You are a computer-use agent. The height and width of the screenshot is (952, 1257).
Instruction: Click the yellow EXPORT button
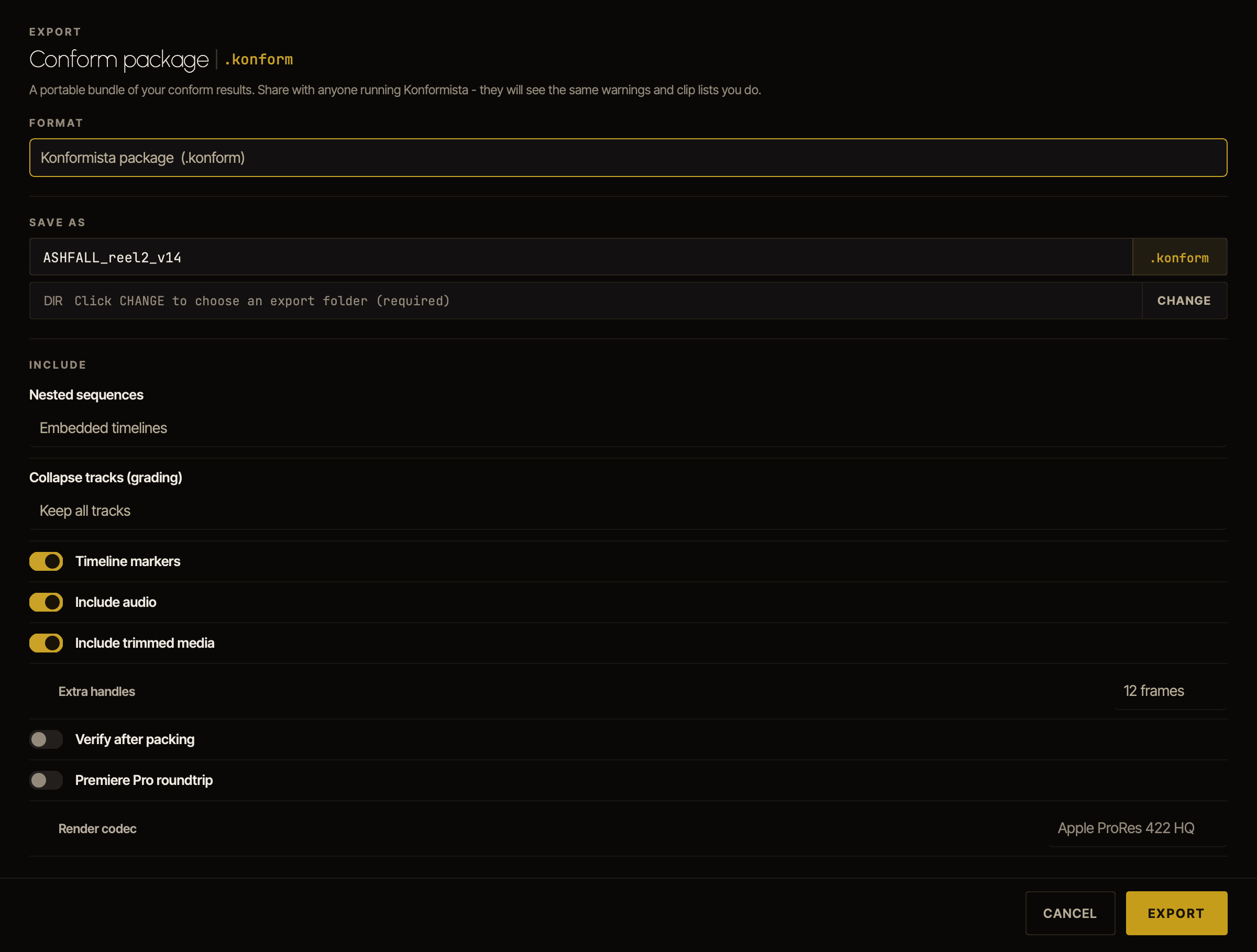1176,913
